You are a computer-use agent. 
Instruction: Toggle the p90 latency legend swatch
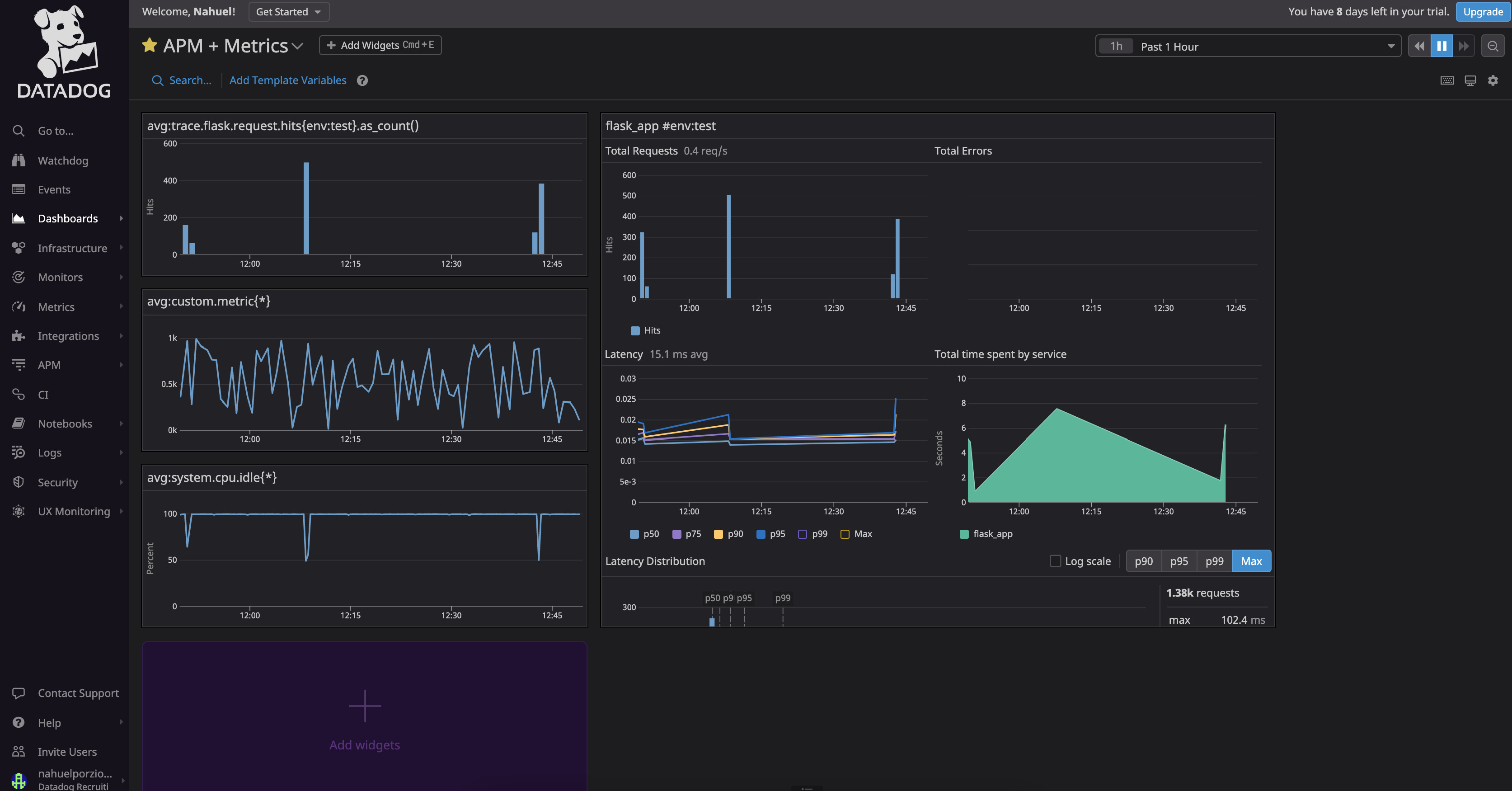point(718,534)
